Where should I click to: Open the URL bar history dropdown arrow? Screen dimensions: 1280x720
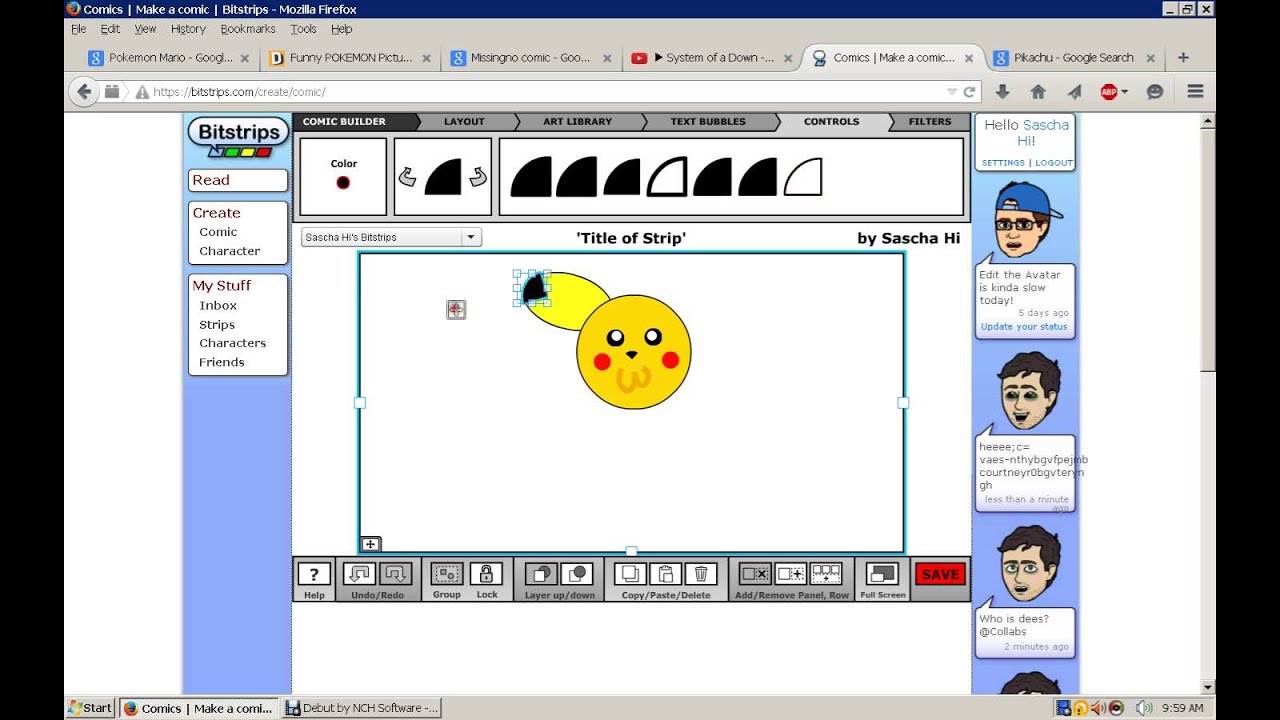point(952,92)
